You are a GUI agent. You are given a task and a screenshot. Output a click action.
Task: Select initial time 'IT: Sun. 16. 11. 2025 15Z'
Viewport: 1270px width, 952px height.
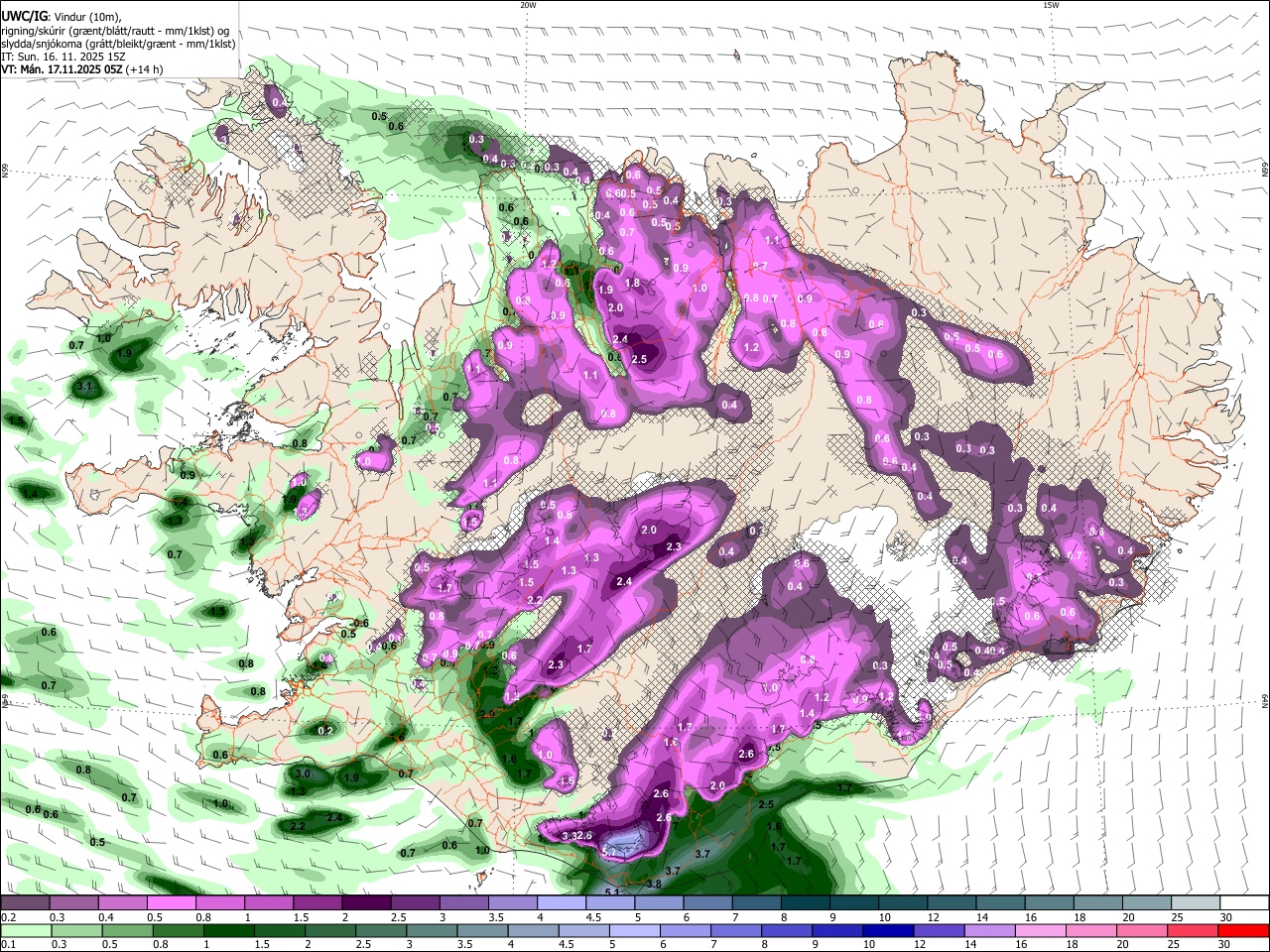pyautogui.click(x=63, y=57)
